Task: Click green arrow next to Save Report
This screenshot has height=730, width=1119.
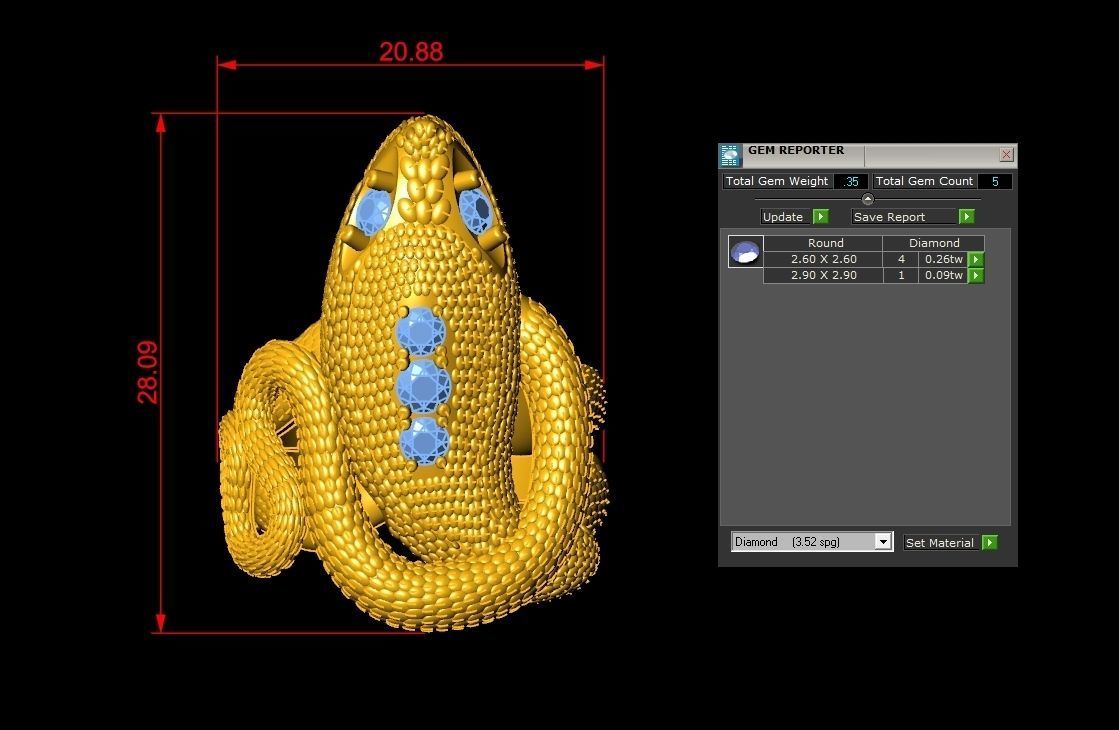Action: pyautogui.click(x=966, y=216)
